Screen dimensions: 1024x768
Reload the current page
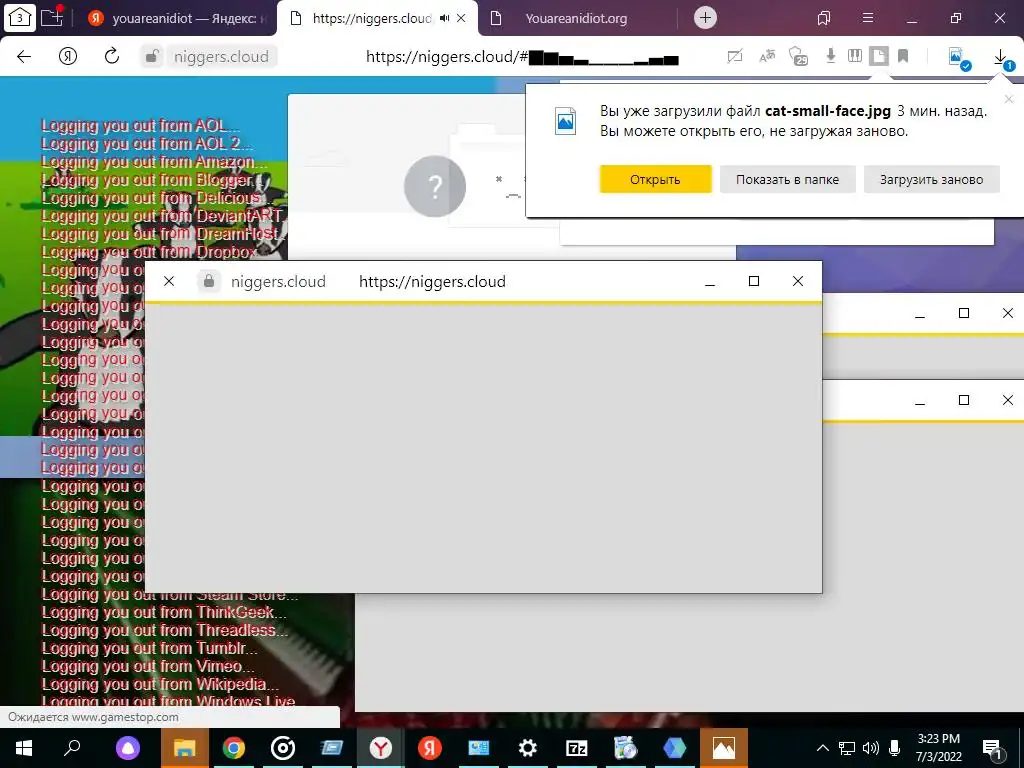point(112,56)
